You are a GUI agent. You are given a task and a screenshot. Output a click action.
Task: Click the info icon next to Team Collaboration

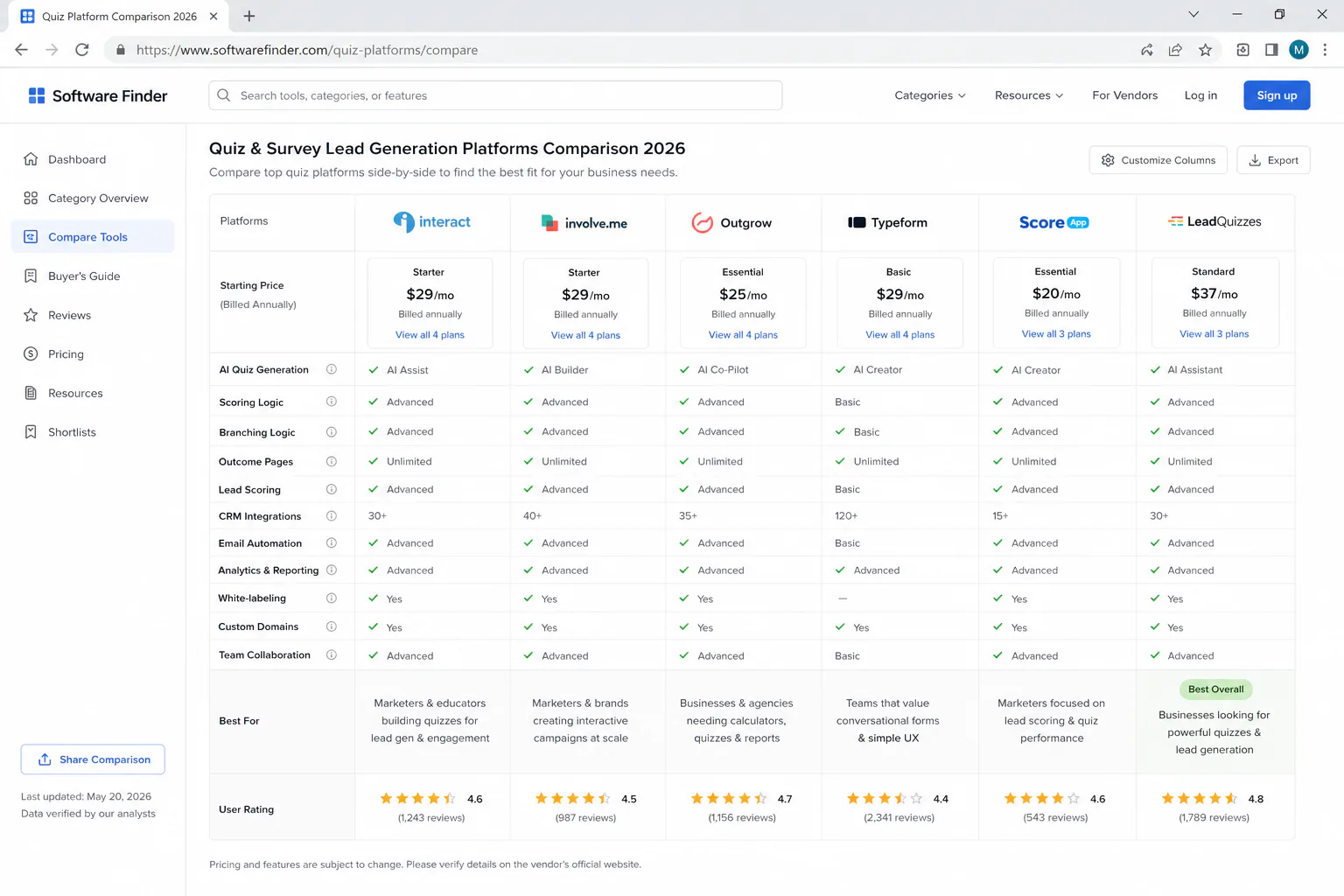click(332, 654)
